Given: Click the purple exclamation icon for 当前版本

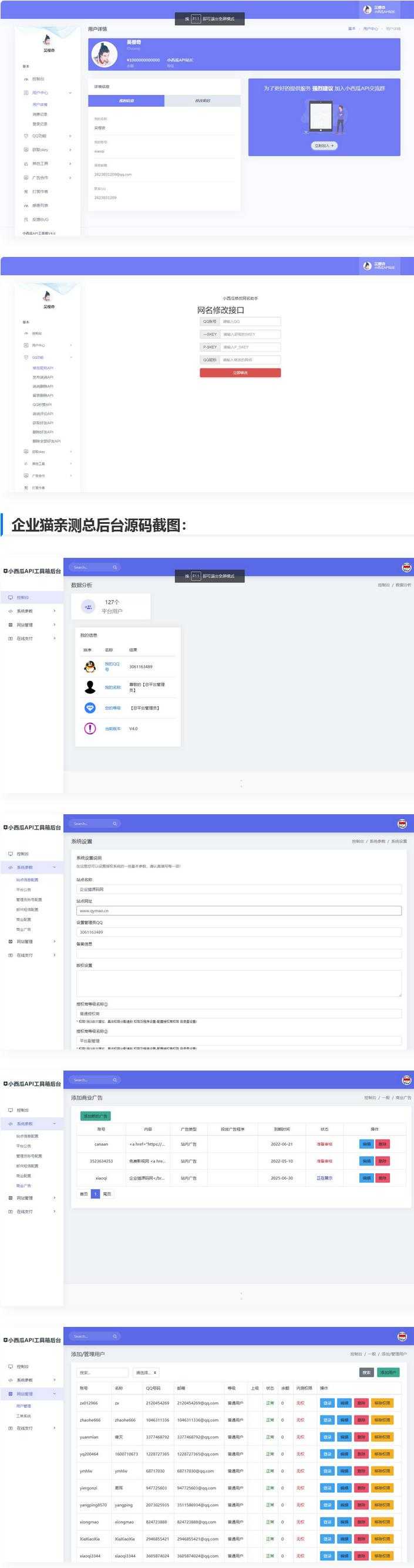Looking at the screenshot, I should [90, 729].
